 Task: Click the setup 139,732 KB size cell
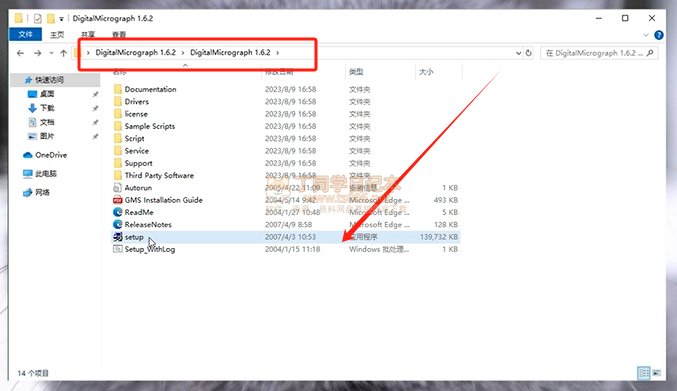[x=439, y=237]
